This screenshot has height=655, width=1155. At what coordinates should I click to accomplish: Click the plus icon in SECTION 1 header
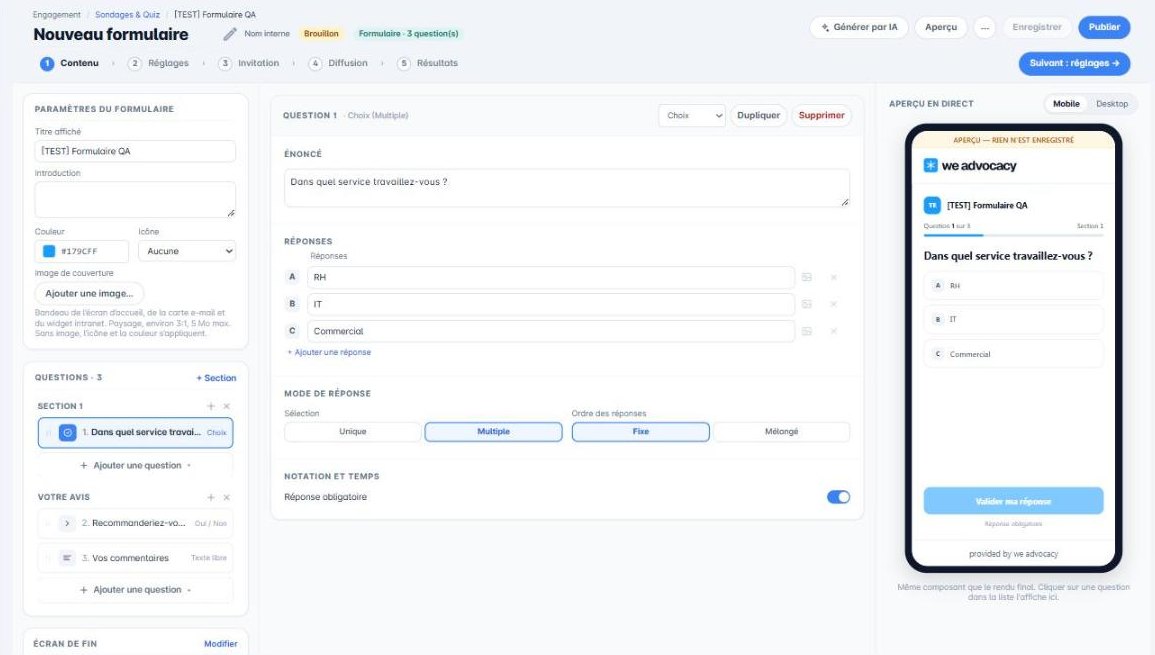tap(211, 406)
